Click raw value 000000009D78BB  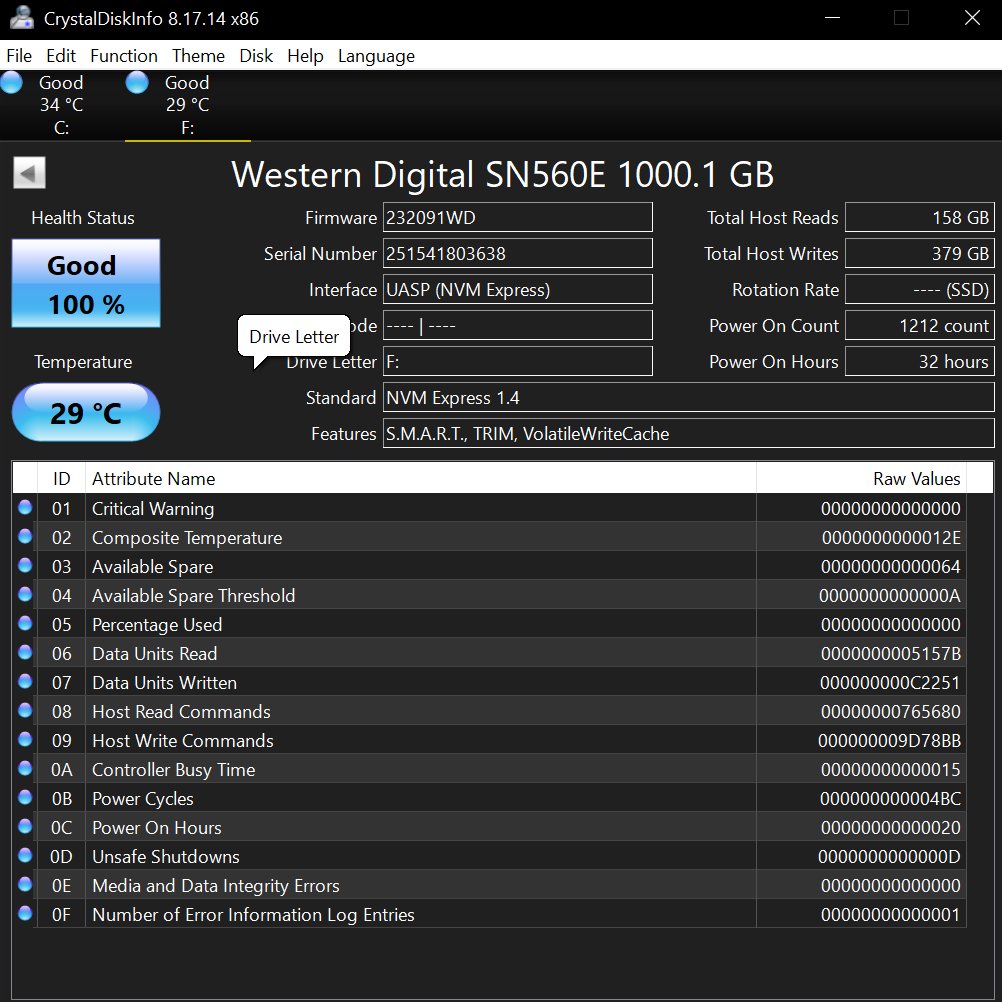tap(890, 741)
